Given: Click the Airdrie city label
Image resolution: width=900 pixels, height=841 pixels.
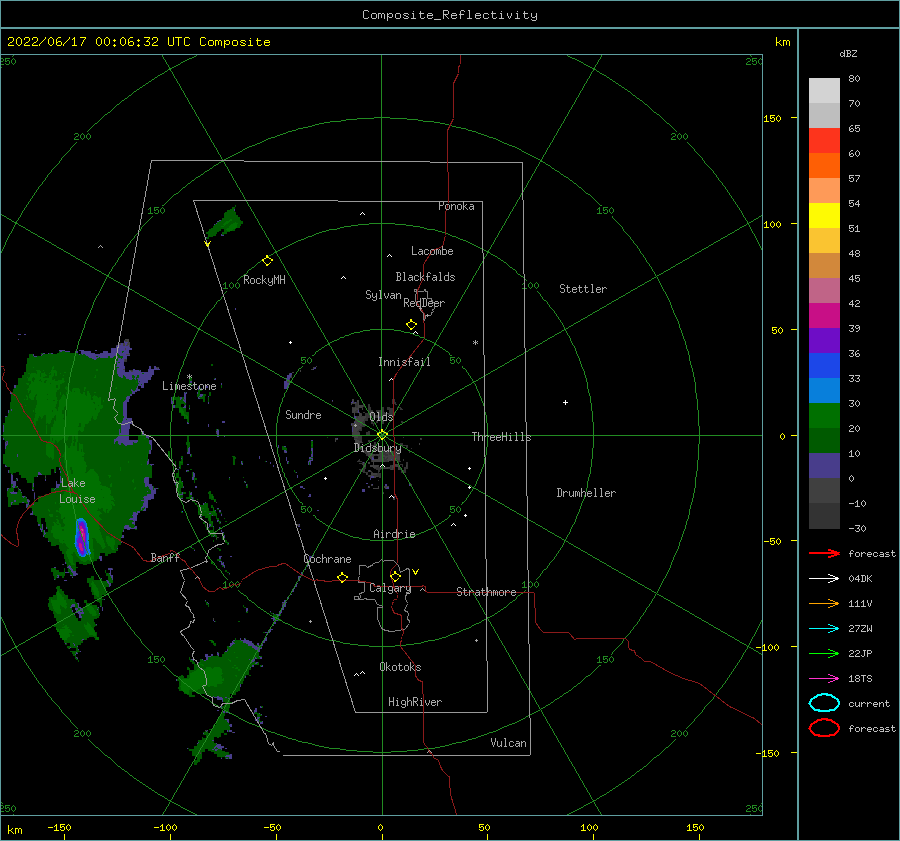Looking at the screenshot, I should [x=394, y=534].
